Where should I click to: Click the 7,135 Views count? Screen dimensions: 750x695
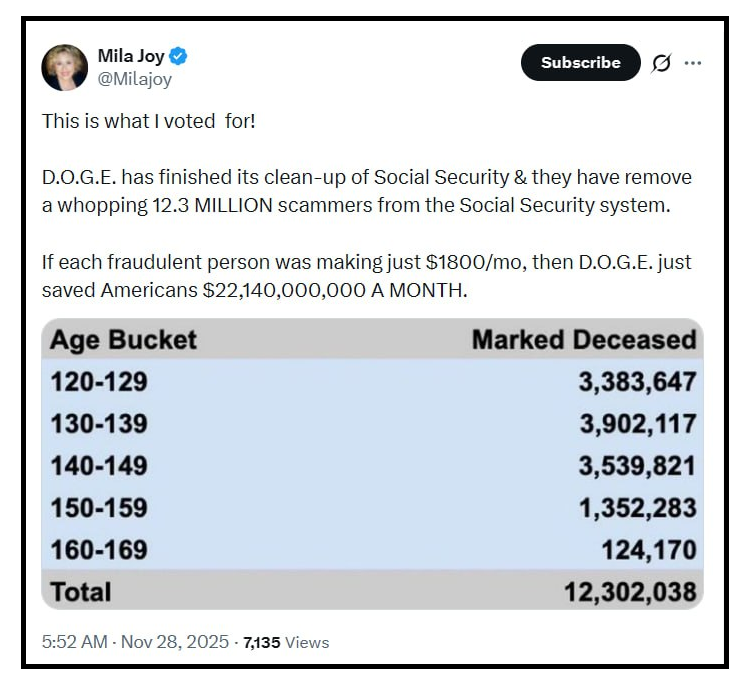(x=285, y=642)
